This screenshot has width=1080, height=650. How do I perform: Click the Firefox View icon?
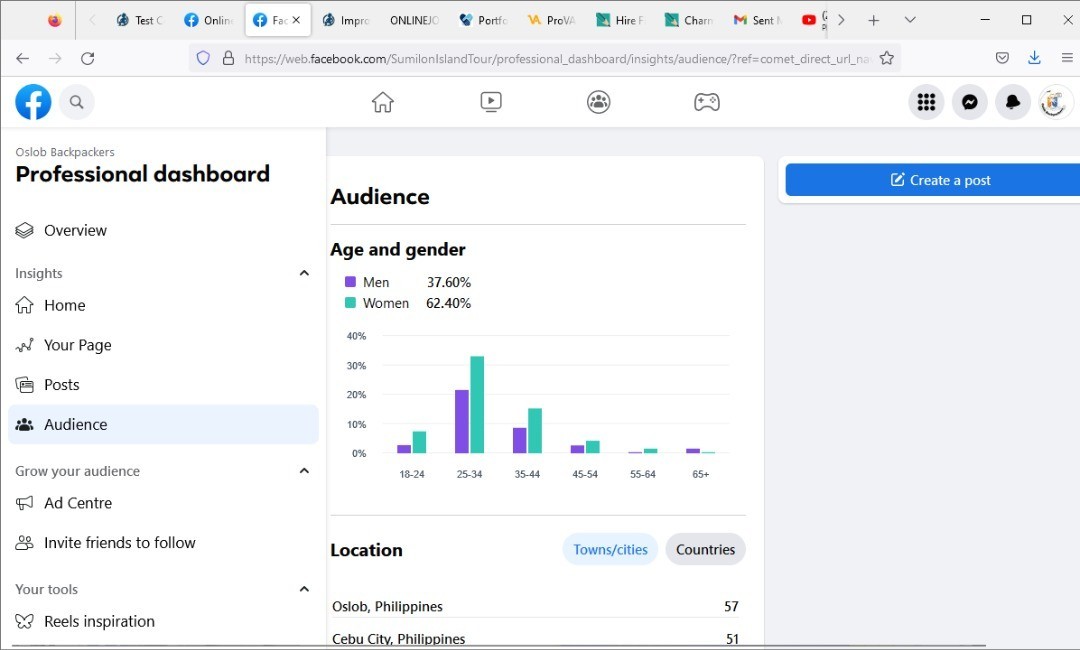[x=54, y=20]
